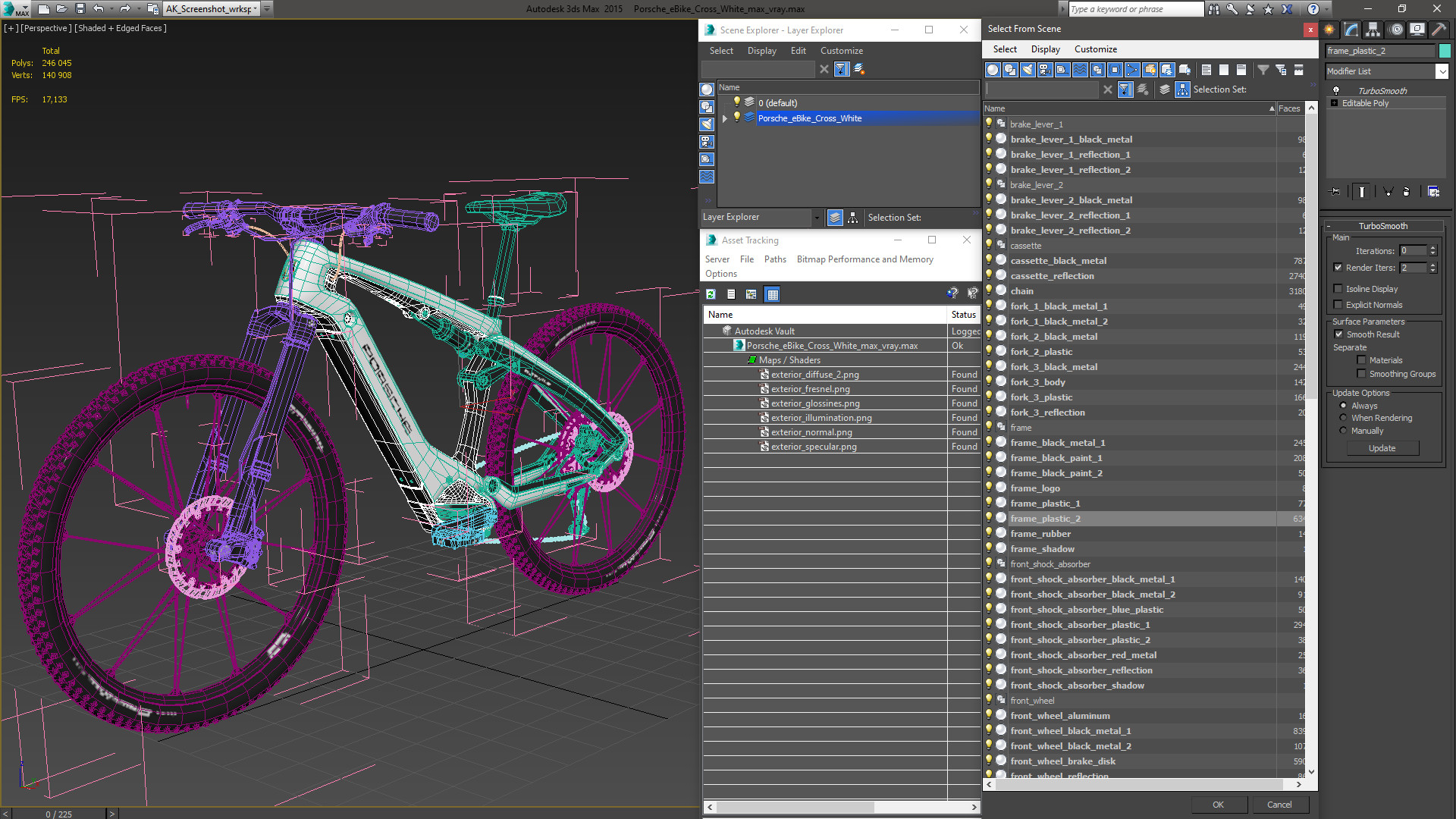Open the Create tab in command panel
Viewport: 1456px width, 819px height.
(x=1329, y=30)
